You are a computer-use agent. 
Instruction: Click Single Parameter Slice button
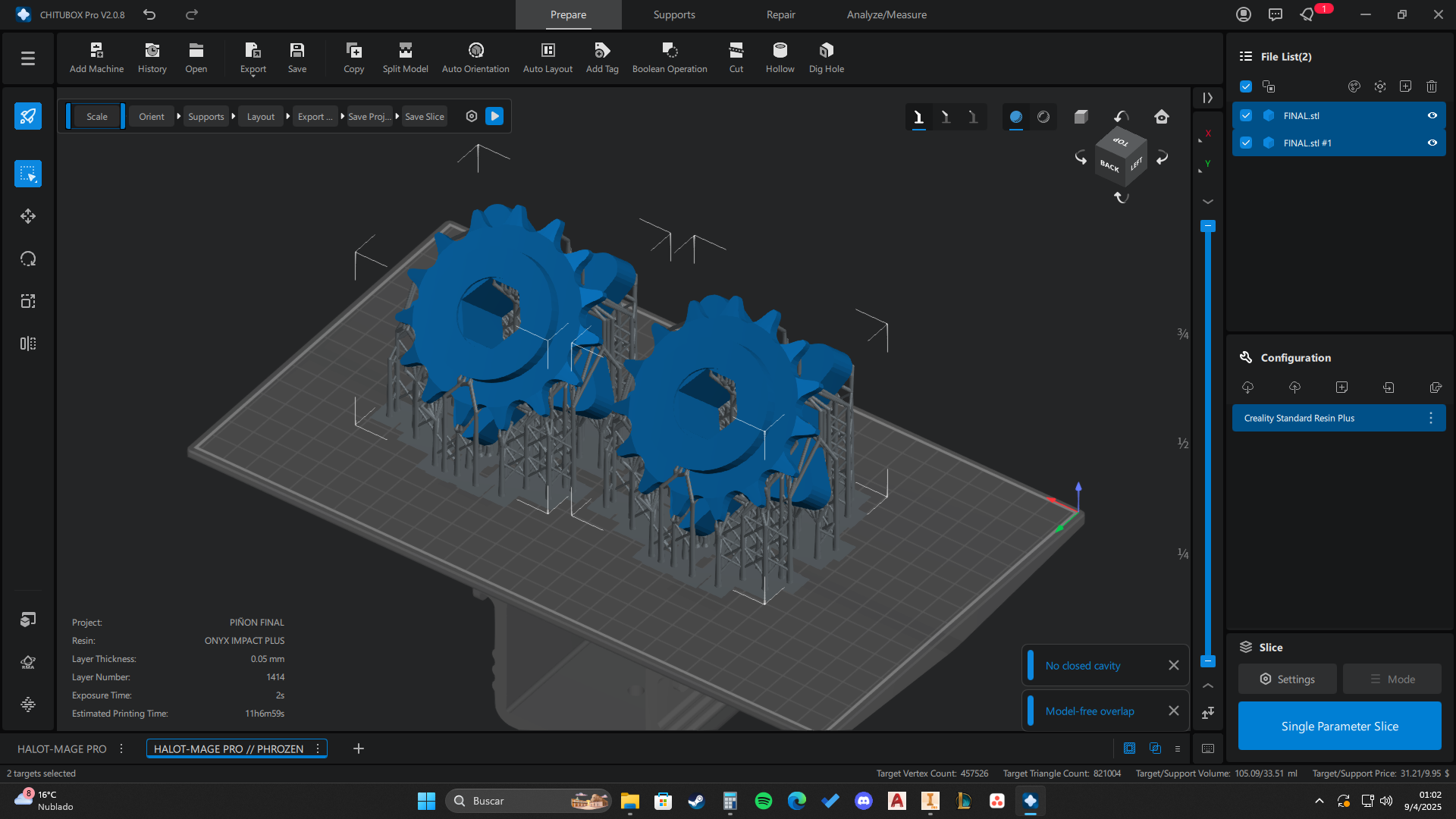coord(1339,726)
